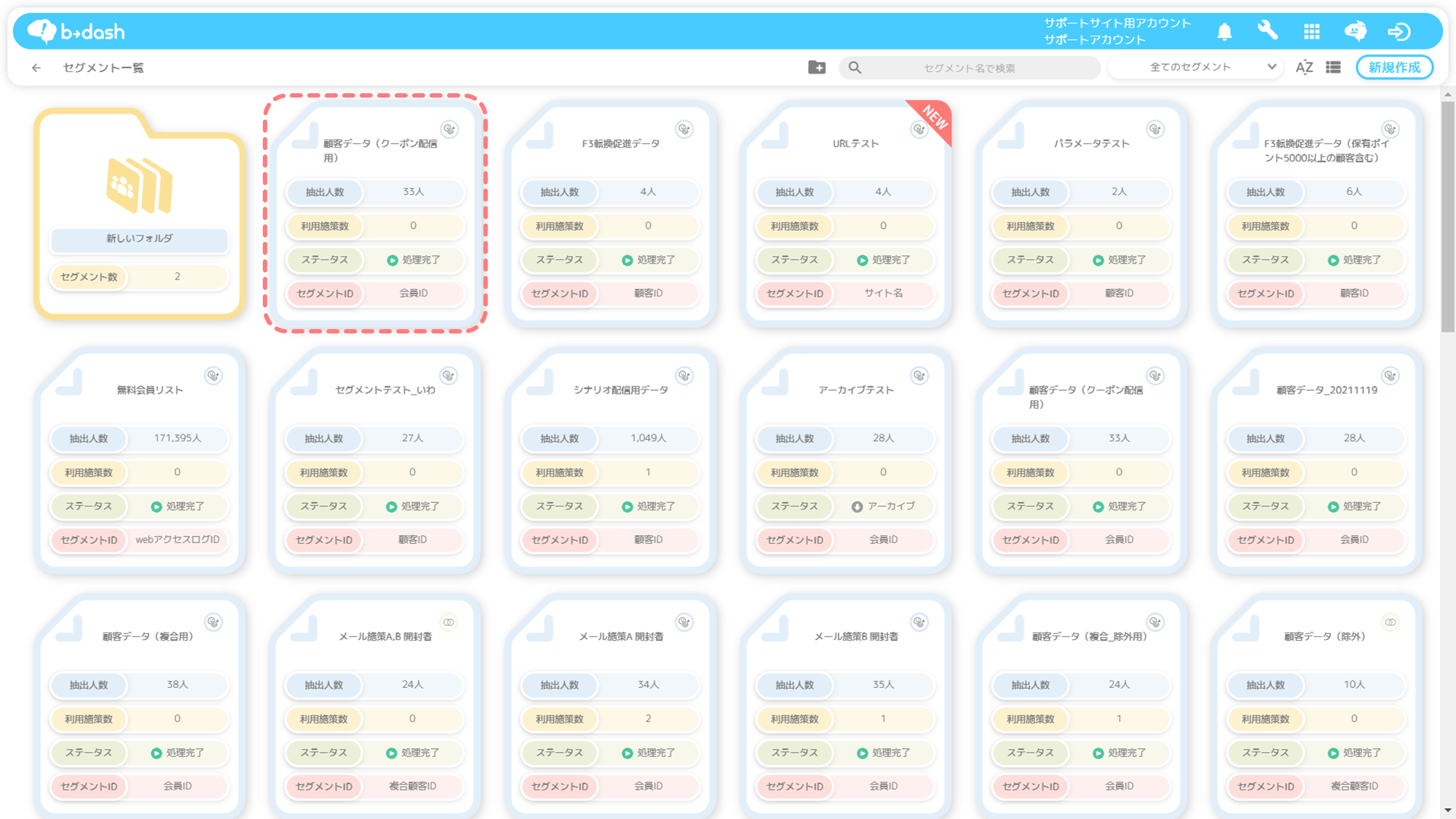Open the notifications bell icon
1456x819 pixels.
click(x=1224, y=31)
